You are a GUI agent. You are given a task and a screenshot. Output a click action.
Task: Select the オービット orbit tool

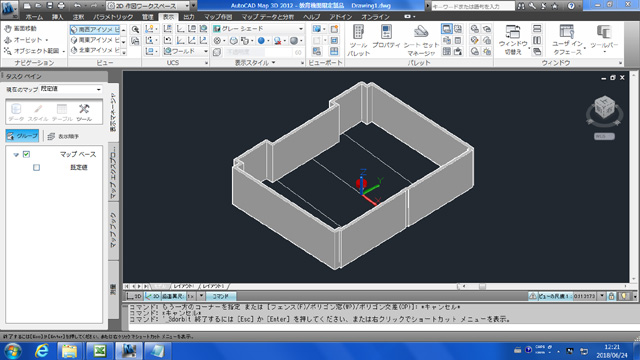click(x=25, y=40)
